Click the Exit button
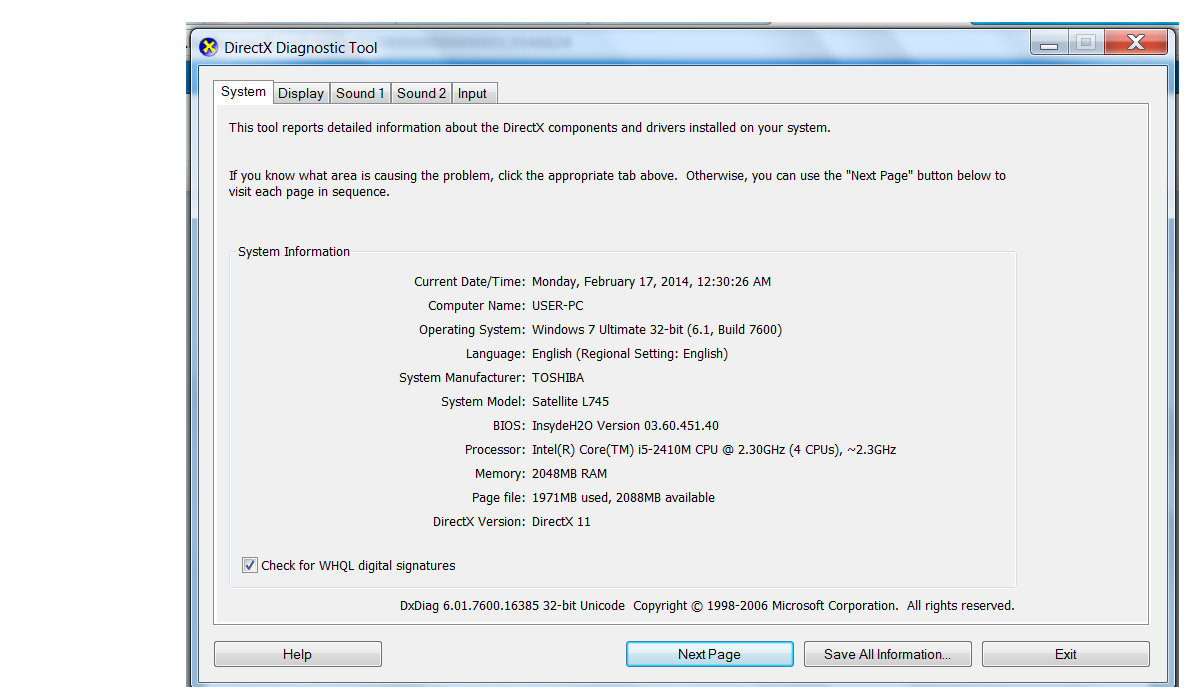The image size is (1188, 692). click(x=1065, y=654)
